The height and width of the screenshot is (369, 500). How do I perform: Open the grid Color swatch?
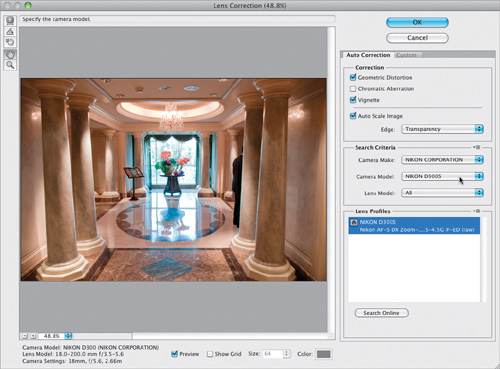[x=324, y=354]
